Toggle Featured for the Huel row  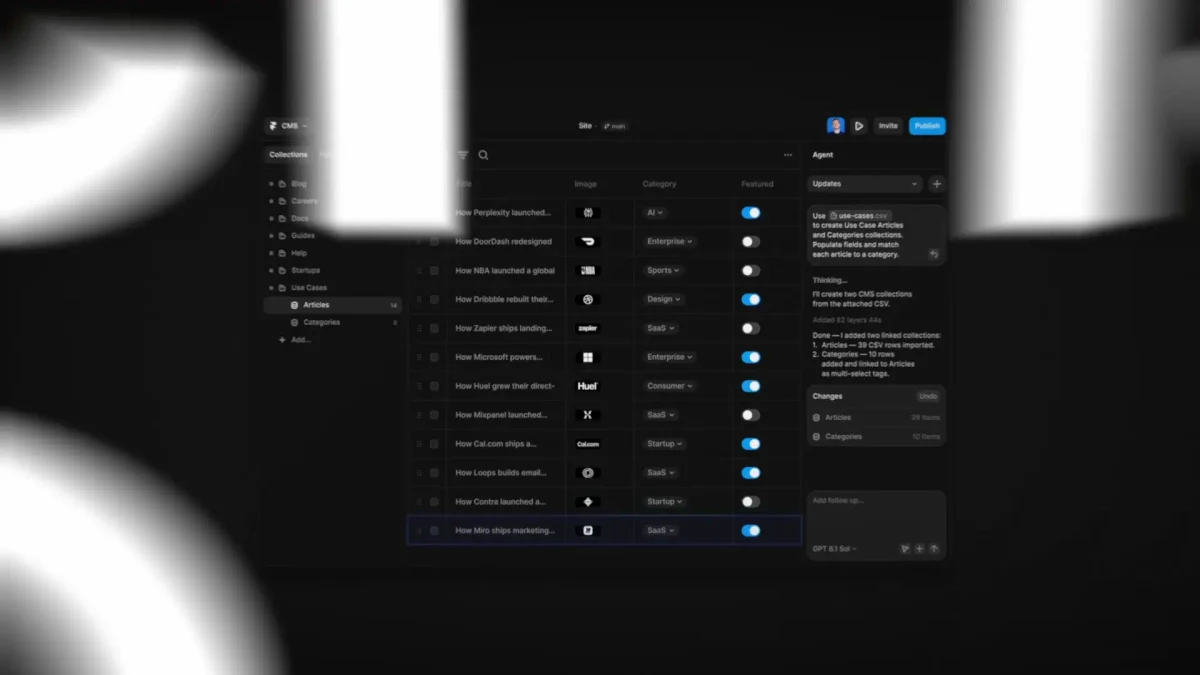(751, 386)
